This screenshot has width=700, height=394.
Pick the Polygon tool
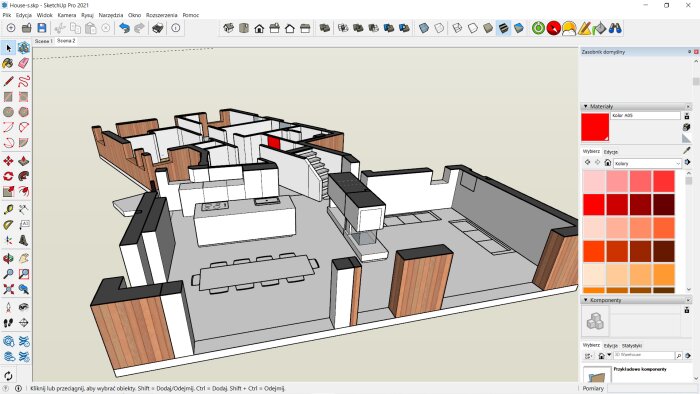pos(24,112)
